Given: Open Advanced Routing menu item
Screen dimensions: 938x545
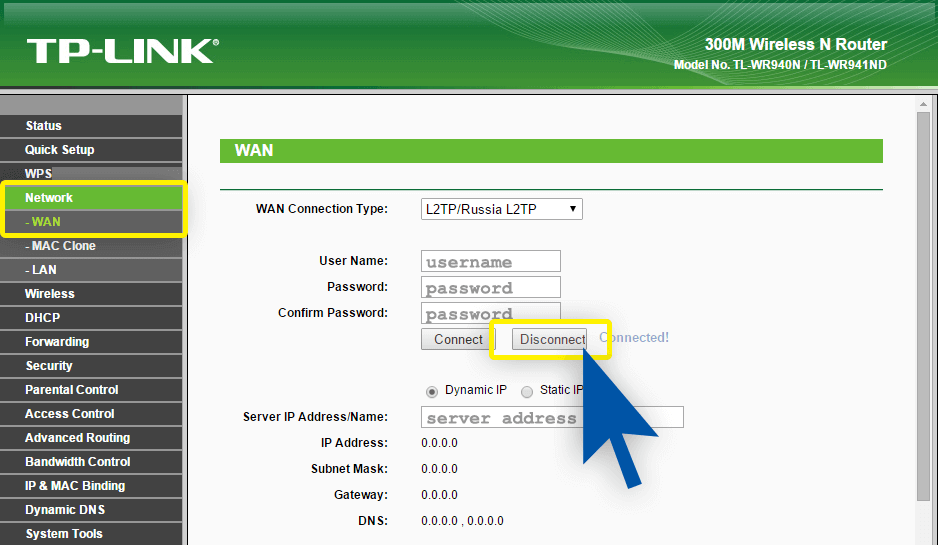Looking at the screenshot, I should [x=91, y=437].
